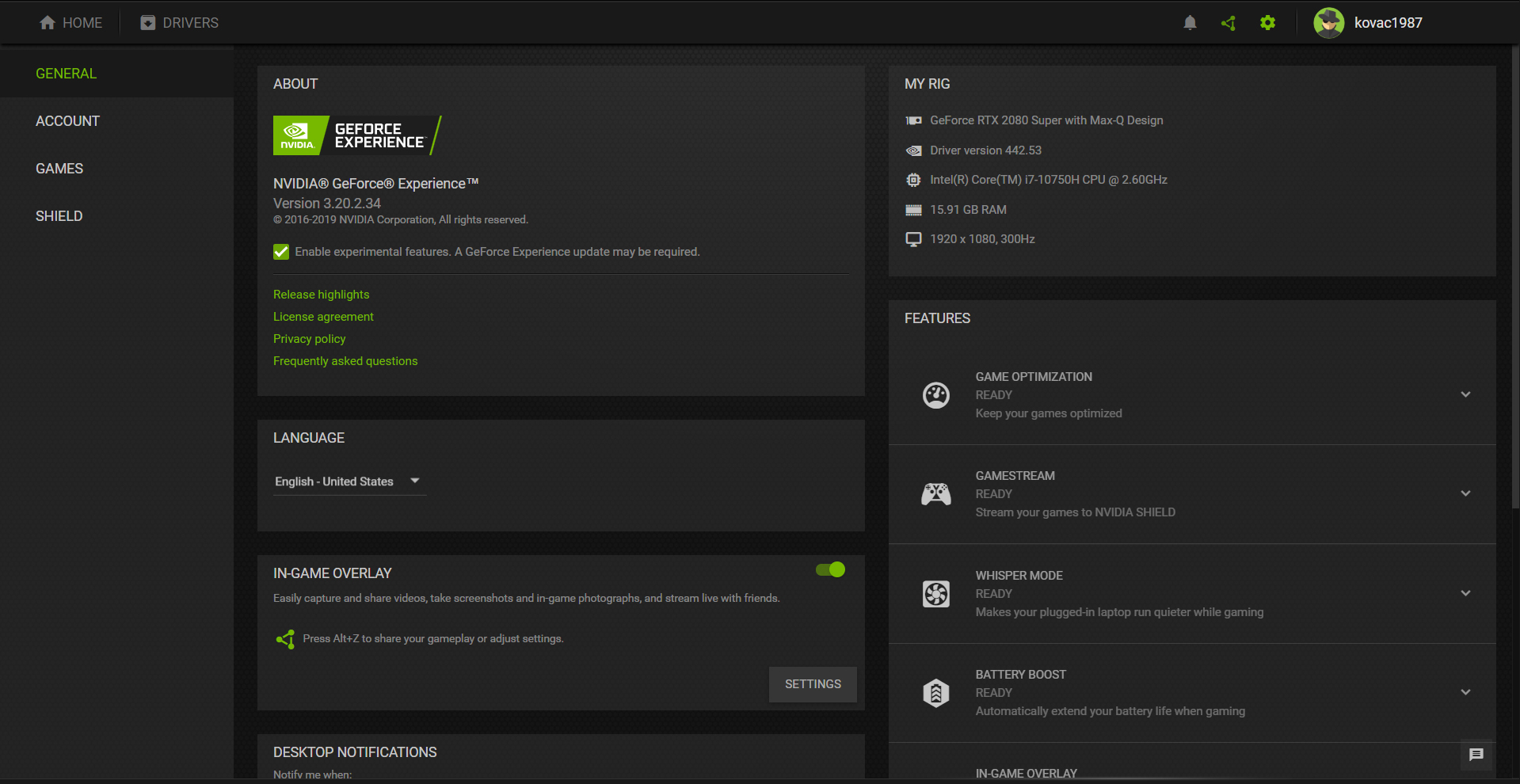Viewport: 1520px width, 784px height.
Task: Uncheck Enable experimental features checkbox
Action: [x=281, y=252]
